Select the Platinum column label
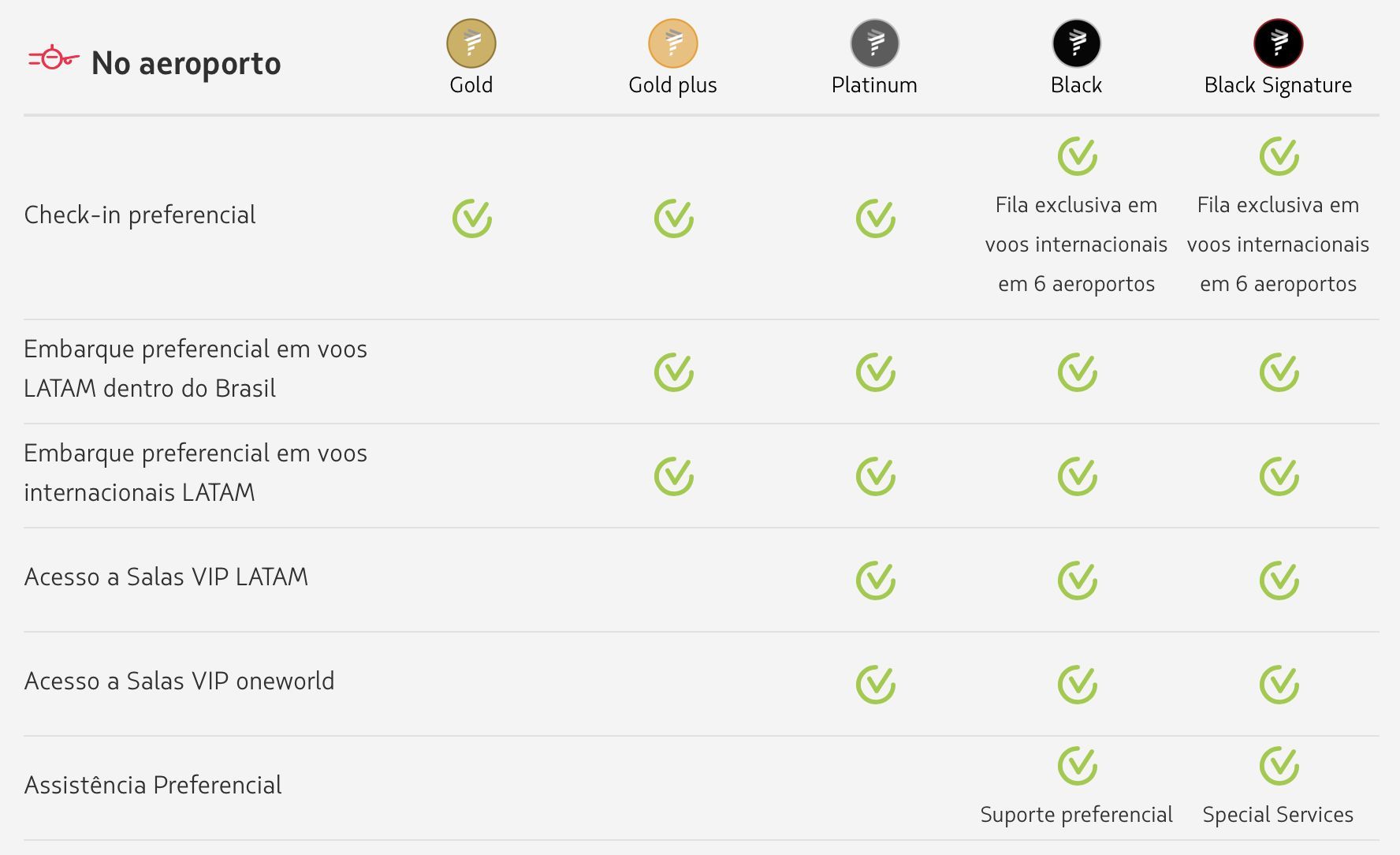 tap(874, 85)
